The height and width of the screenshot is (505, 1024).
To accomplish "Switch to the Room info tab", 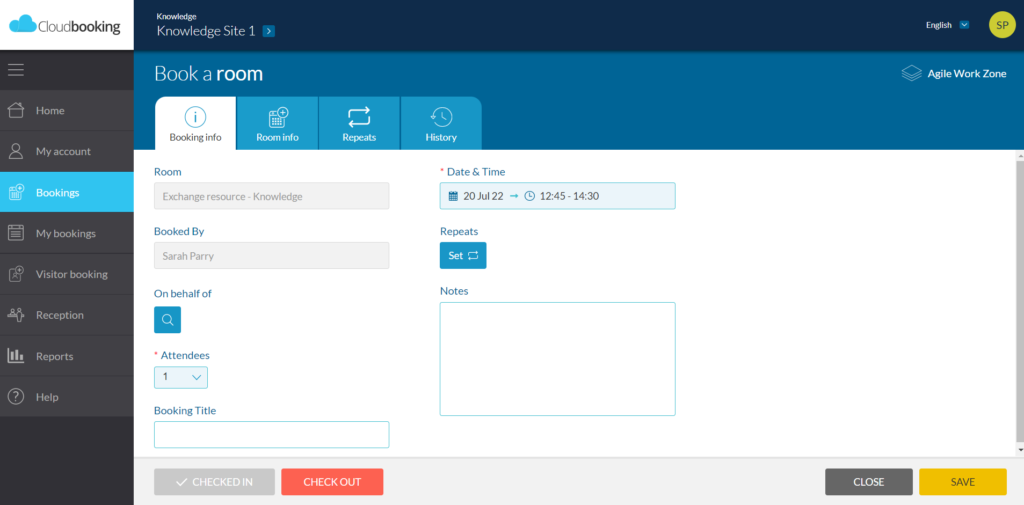I will tap(277, 124).
